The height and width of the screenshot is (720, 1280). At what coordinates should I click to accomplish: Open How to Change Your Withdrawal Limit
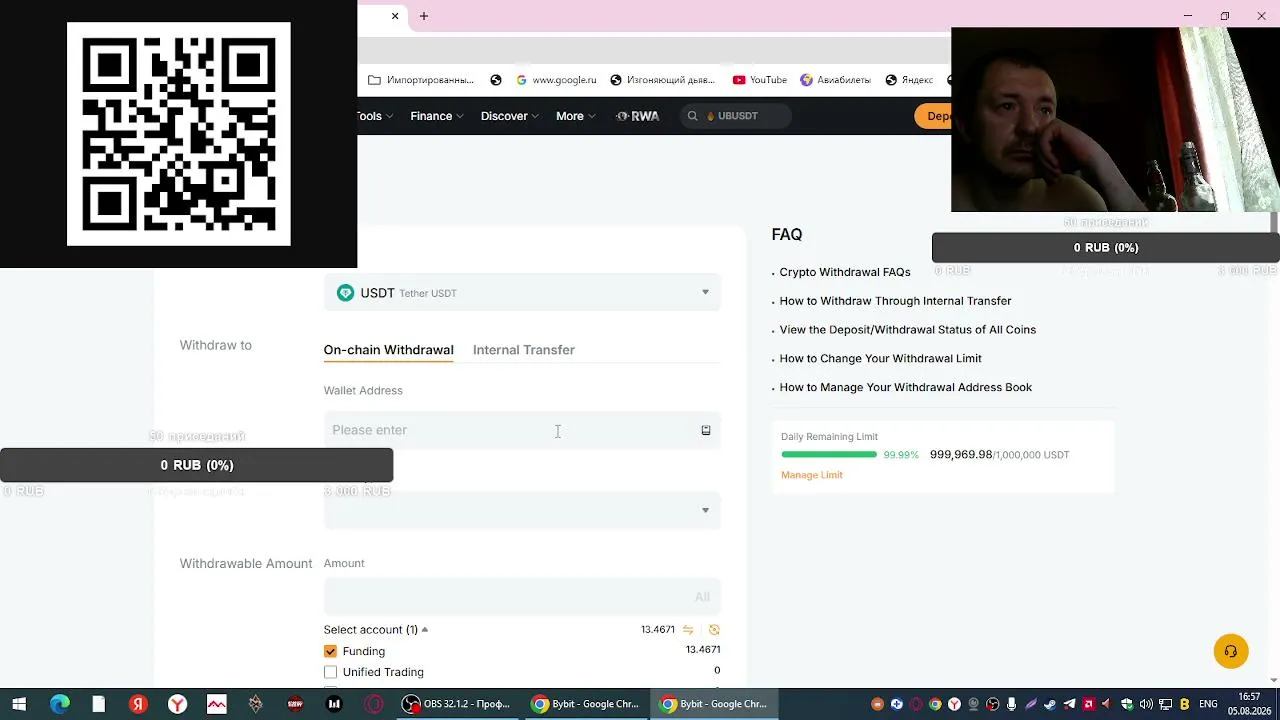(x=881, y=358)
